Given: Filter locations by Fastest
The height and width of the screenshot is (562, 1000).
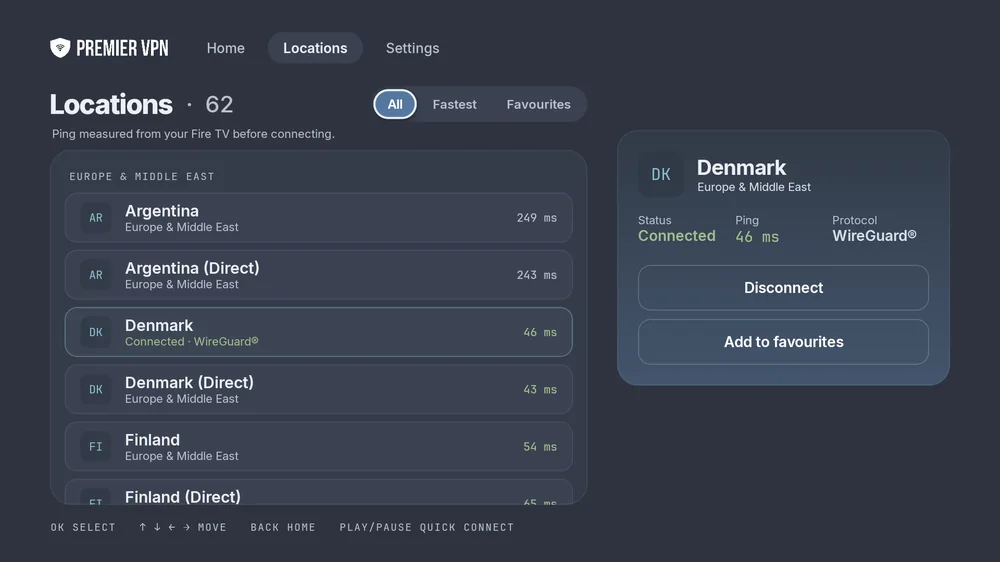Looking at the screenshot, I should pyautogui.click(x=454, y=104).
